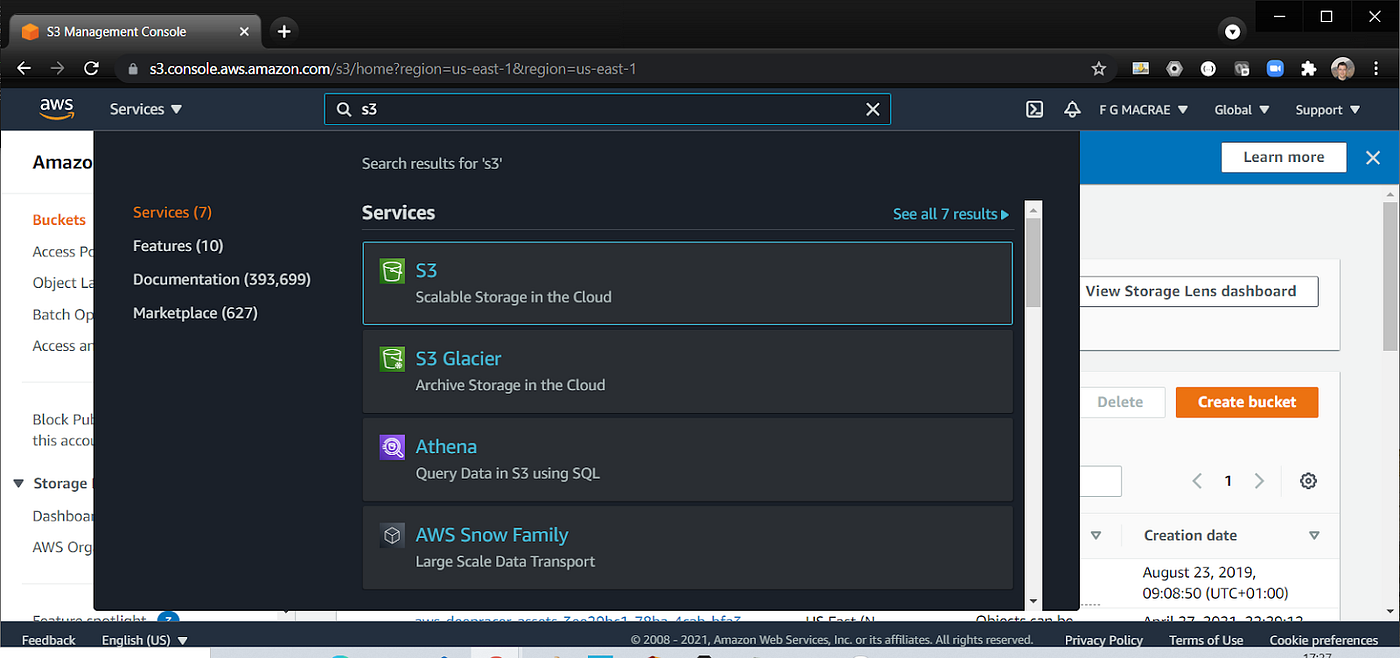Screen dimensions: 1400x658
Task: Sort column with arrow left of Creation date
Action: coord(1096,536)
